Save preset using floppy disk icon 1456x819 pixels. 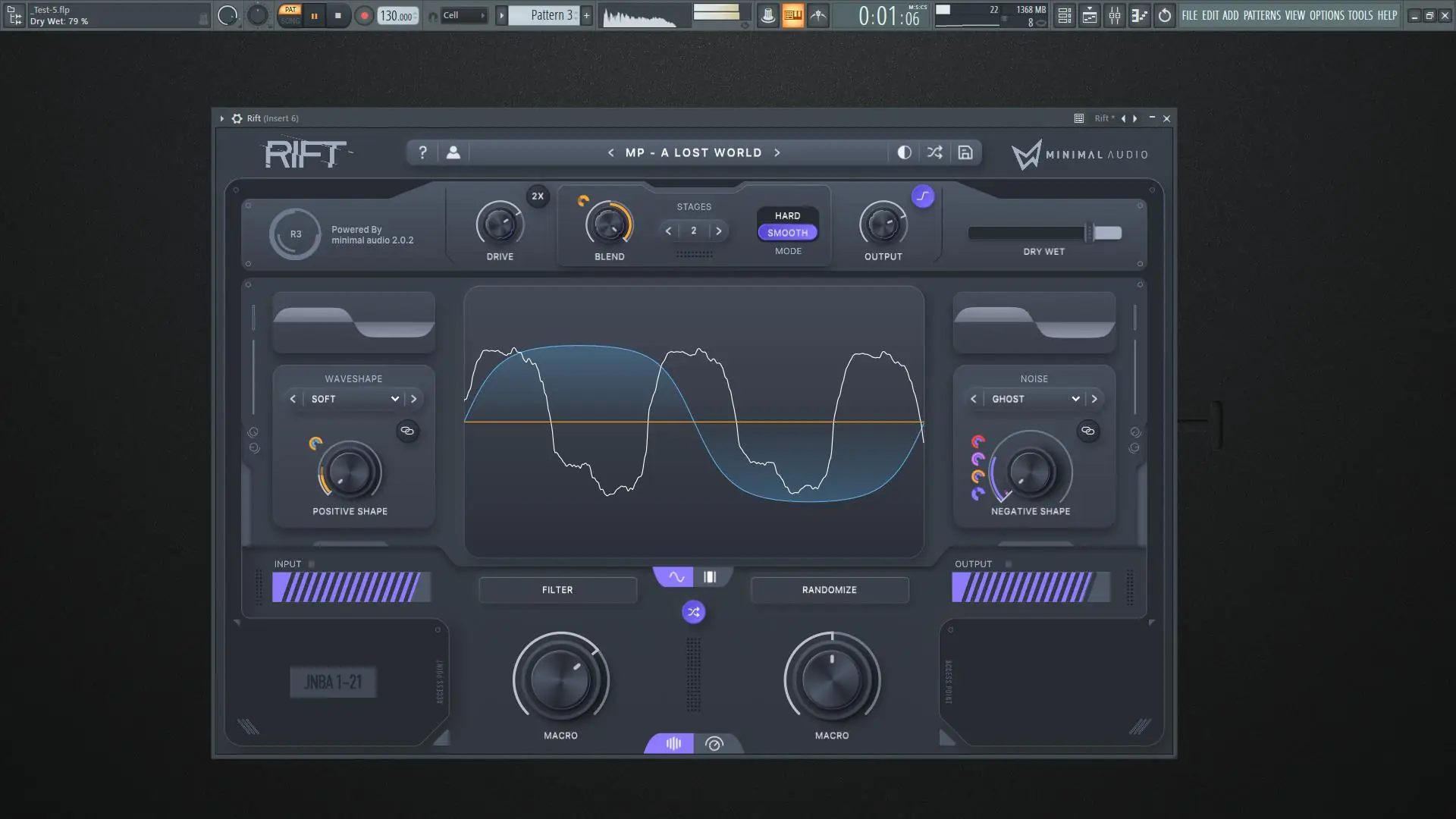965,152
